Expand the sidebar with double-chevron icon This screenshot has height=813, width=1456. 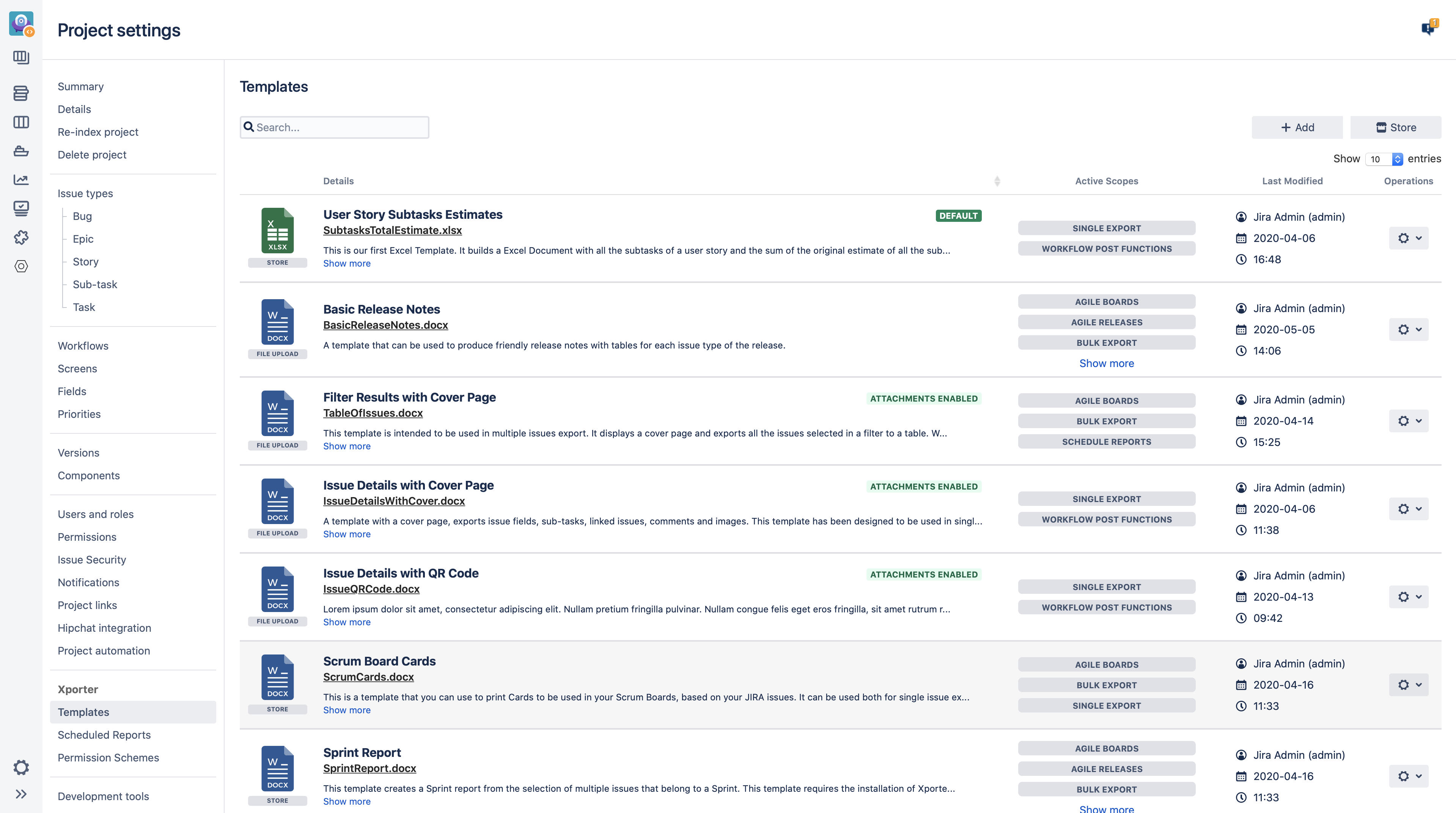click(21, 794)
